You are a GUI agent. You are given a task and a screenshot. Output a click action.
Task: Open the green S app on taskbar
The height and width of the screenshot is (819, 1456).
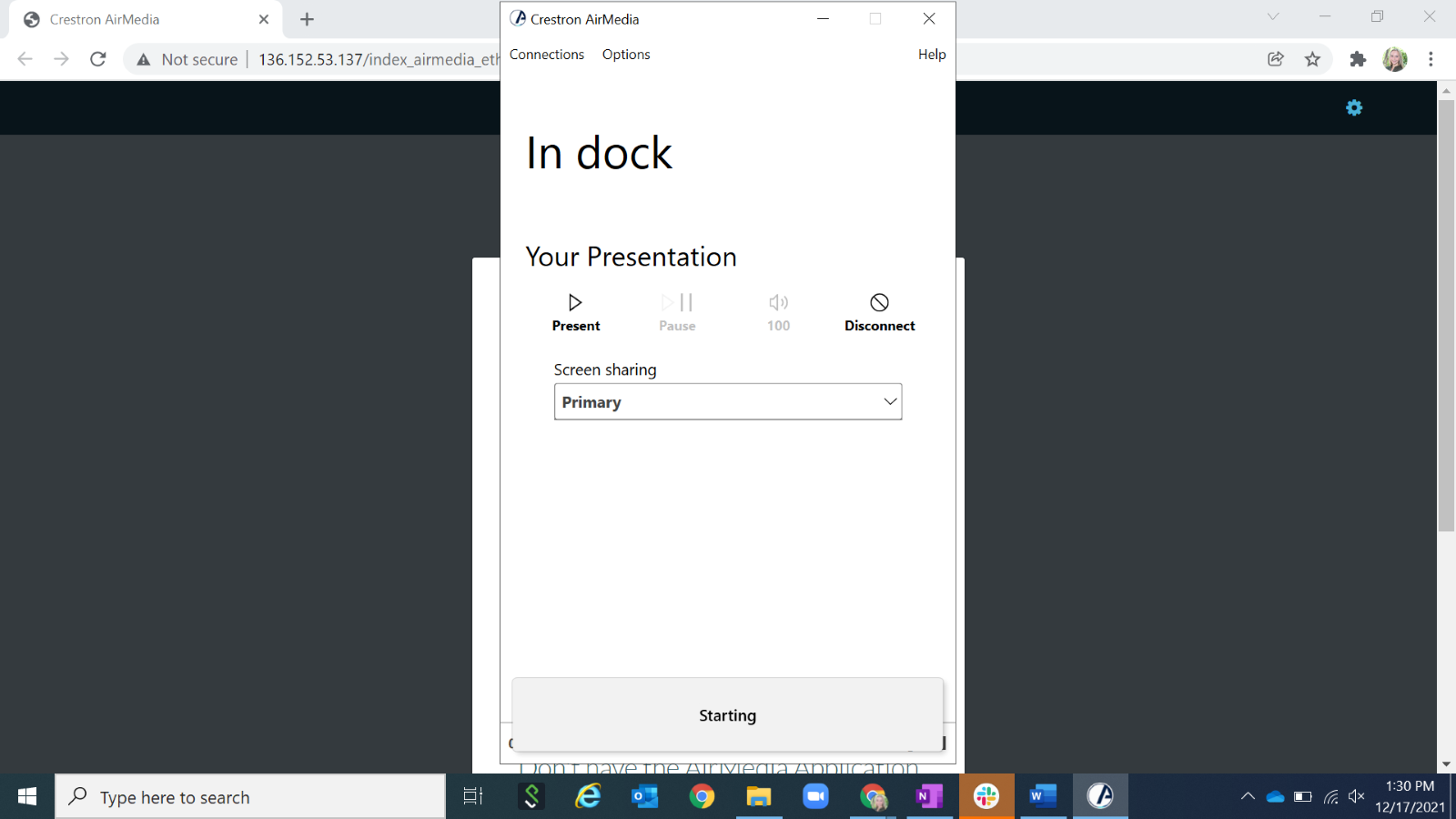(x=531, y=797)
